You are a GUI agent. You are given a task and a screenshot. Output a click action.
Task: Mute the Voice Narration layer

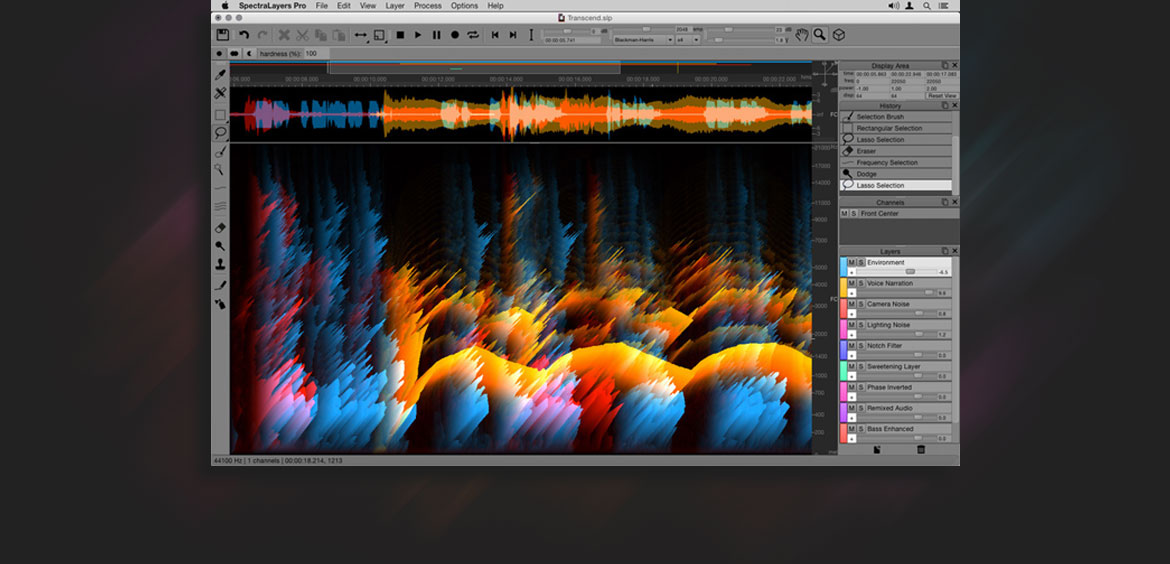pos(852,283)
